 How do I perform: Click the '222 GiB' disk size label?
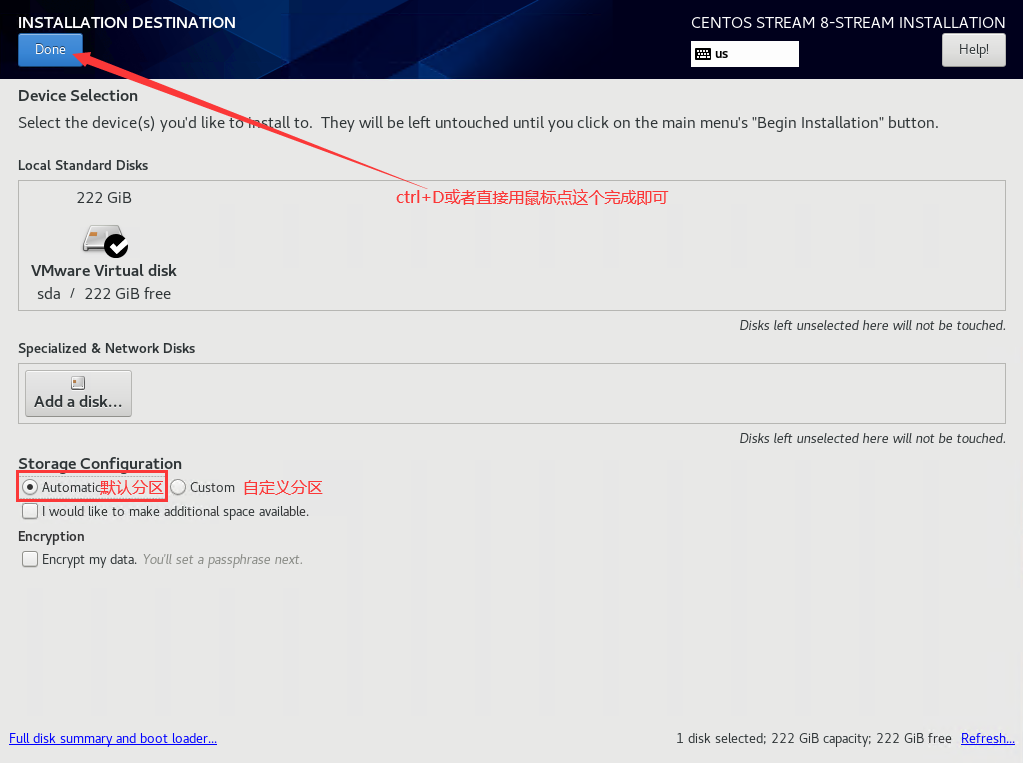point(104,198)
